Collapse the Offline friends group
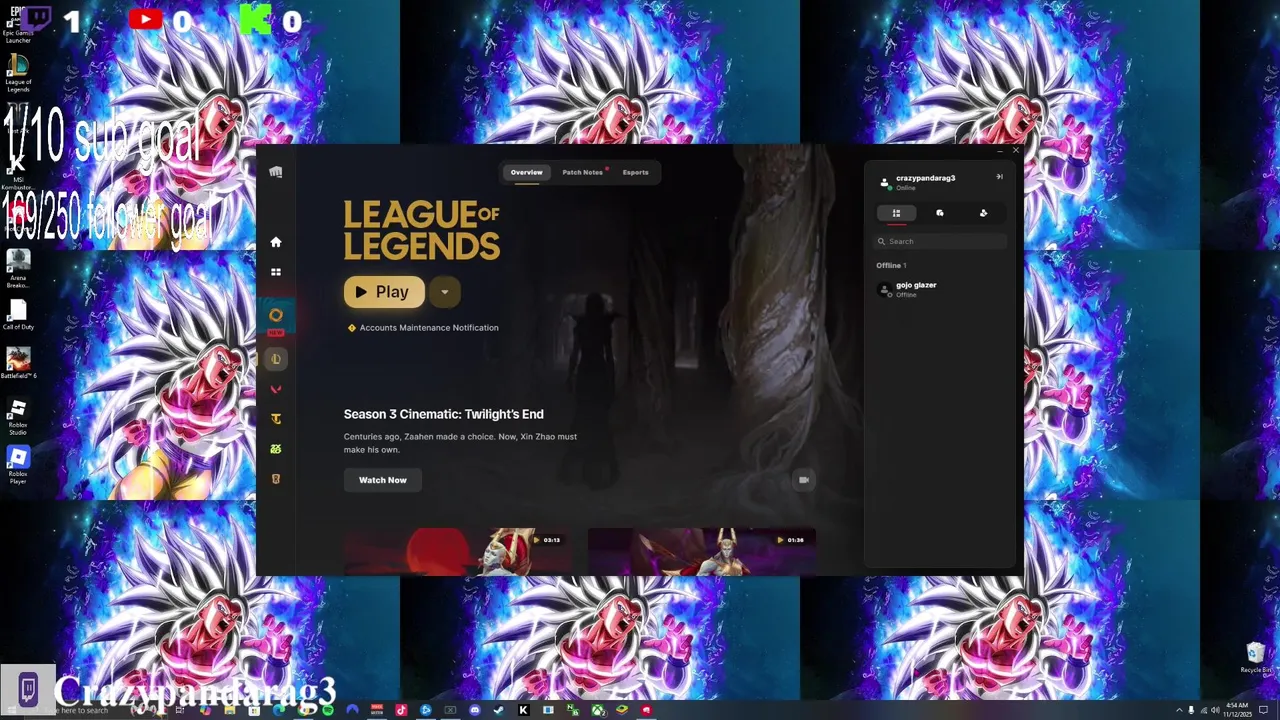This screenshot has width=1280, height=720. click(x=891, y=266)
